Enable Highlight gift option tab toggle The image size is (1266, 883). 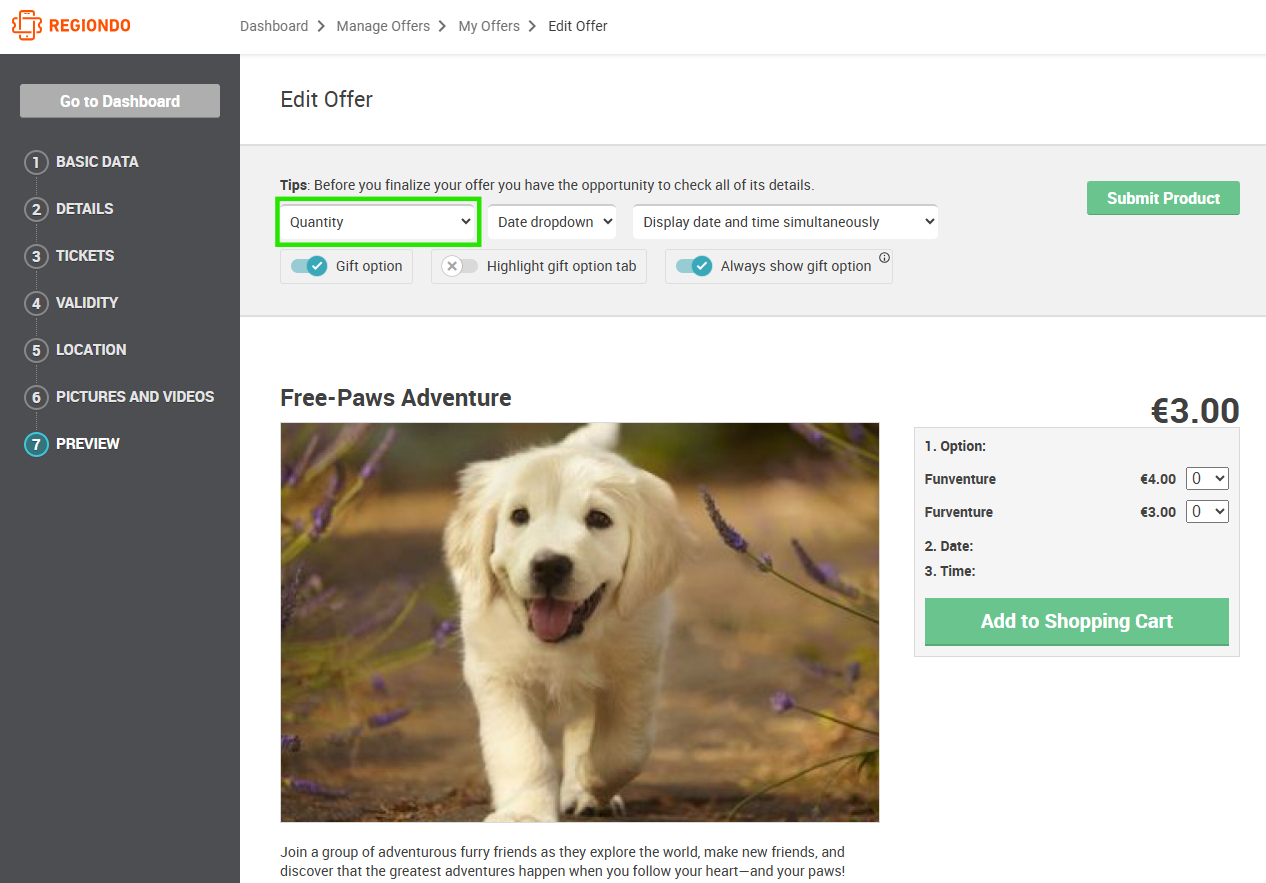tap(460, 266)
